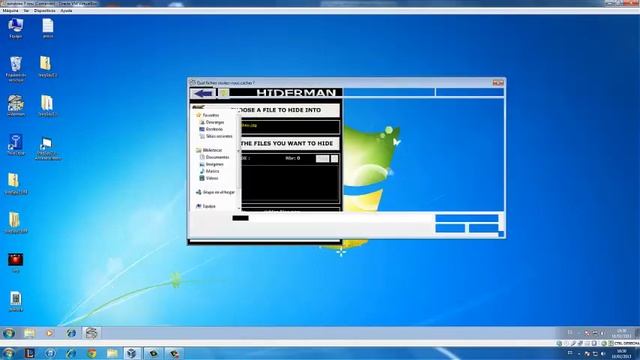Click the Música note icon in tree
Viewport: 640px width, 360px height.
(x=202, y=171)
